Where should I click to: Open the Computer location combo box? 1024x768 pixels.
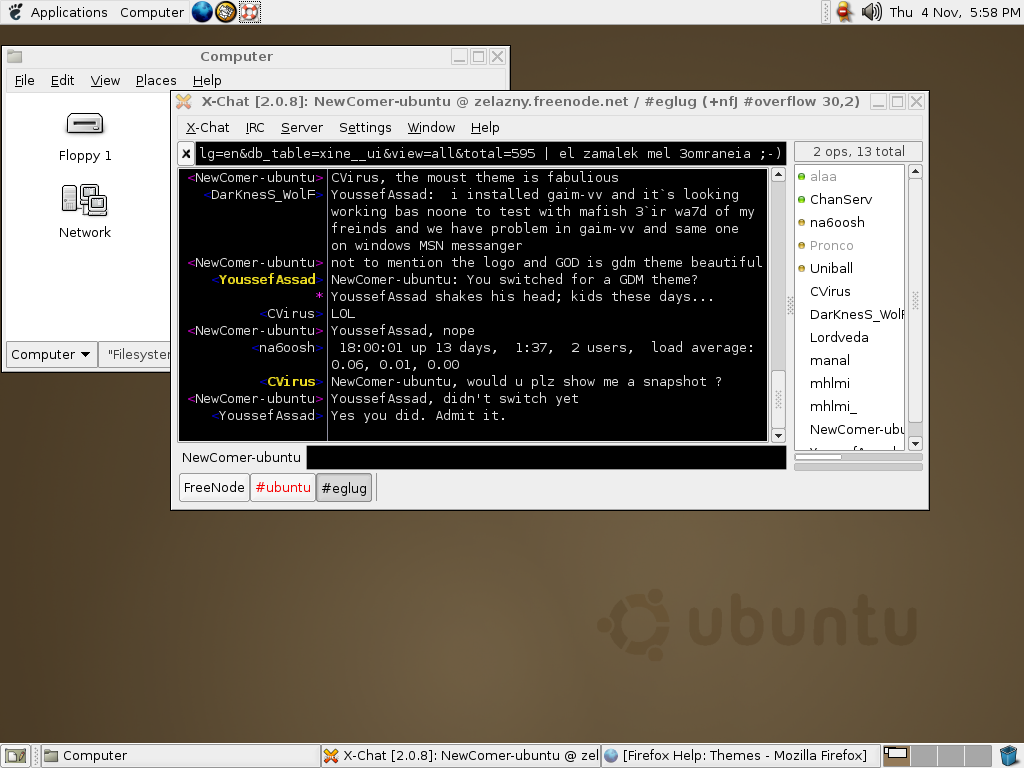50,354
